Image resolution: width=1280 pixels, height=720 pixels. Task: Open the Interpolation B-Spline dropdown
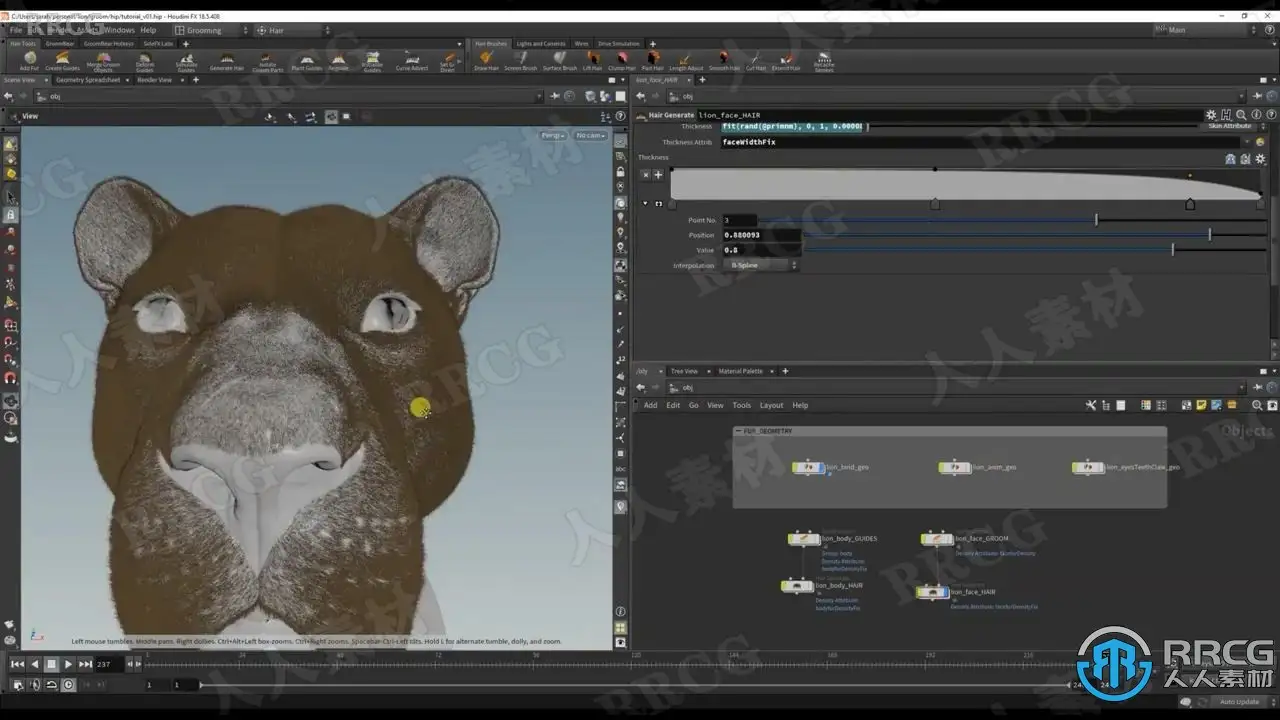[x=763, y=266]
